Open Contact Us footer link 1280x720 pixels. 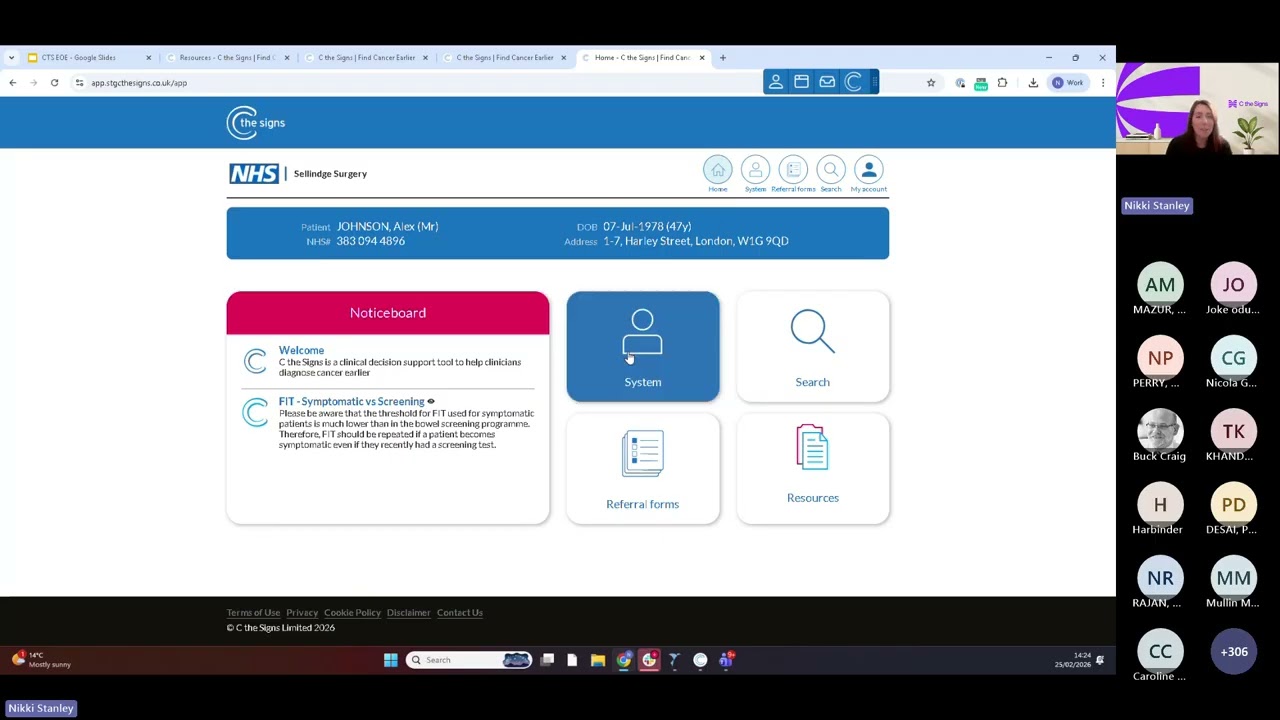click(459, 612)
